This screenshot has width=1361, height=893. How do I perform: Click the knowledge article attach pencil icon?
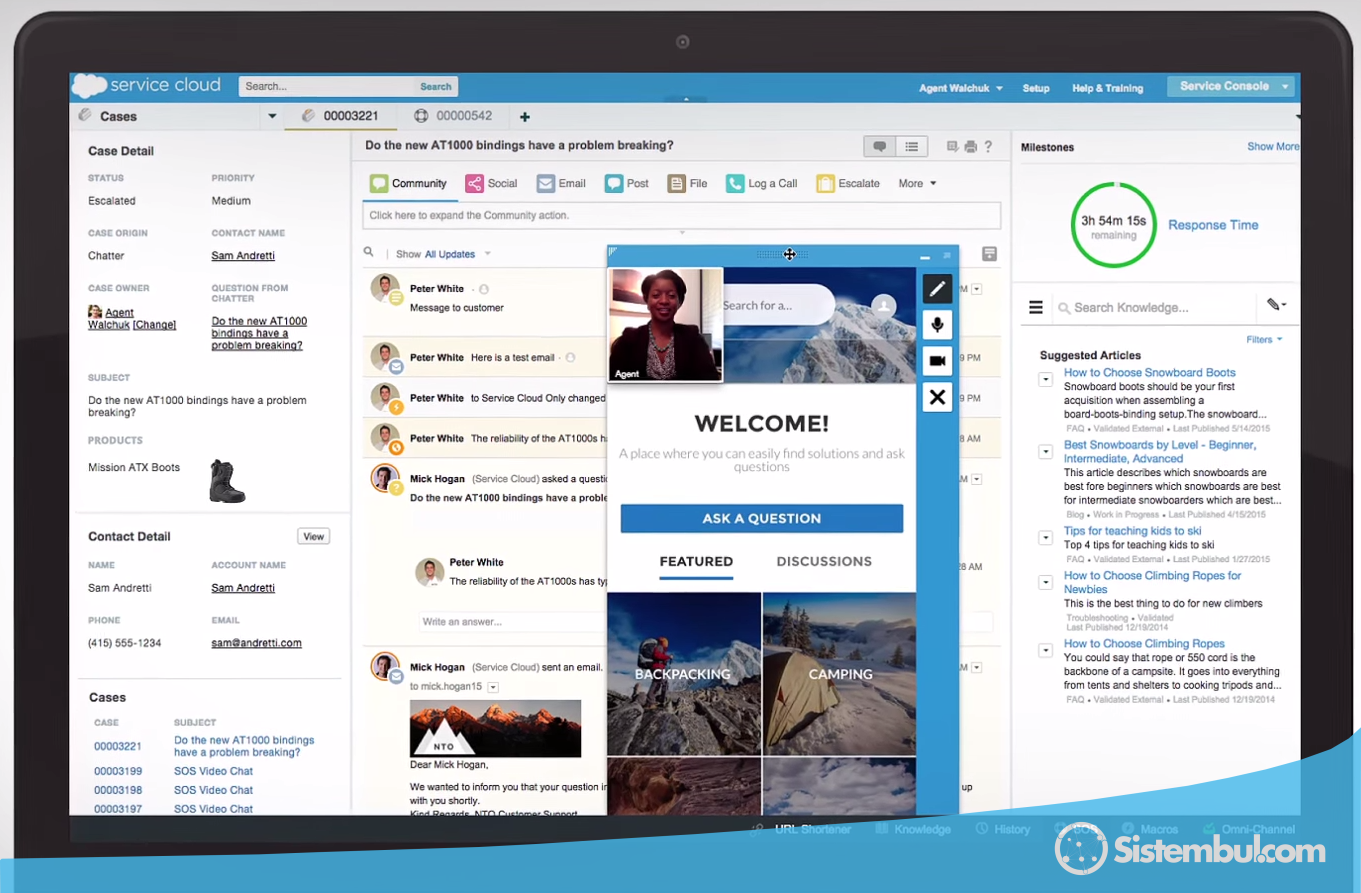pos(1276,305)
